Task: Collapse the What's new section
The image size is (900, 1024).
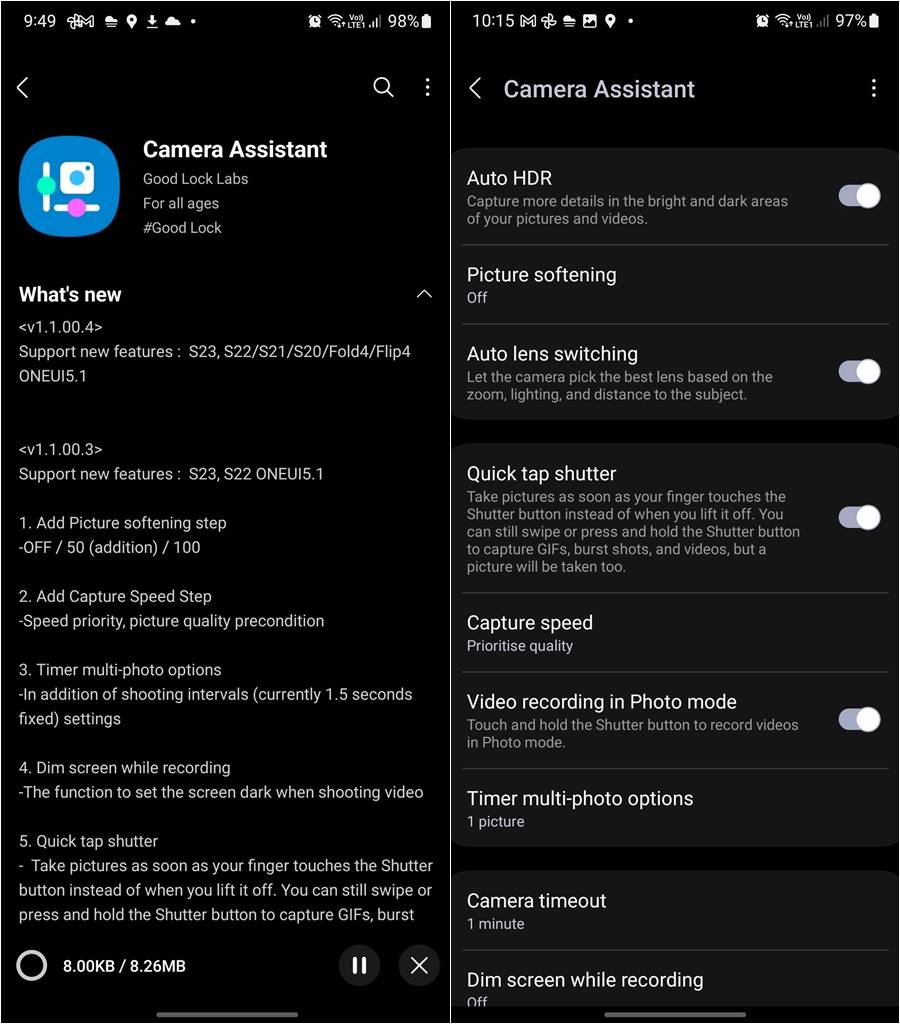Action: coord(424,294)
